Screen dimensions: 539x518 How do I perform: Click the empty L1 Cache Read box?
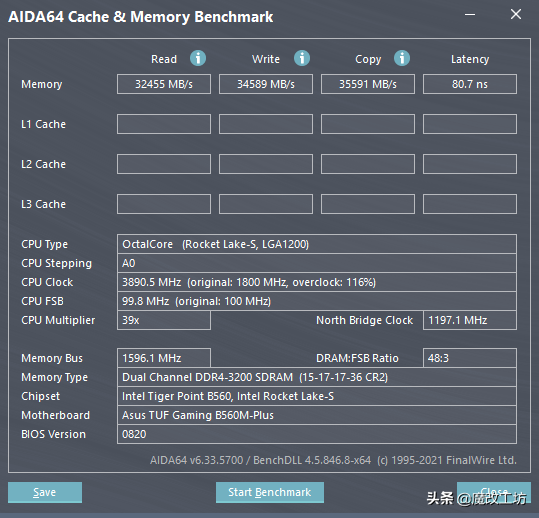(164, 124)
